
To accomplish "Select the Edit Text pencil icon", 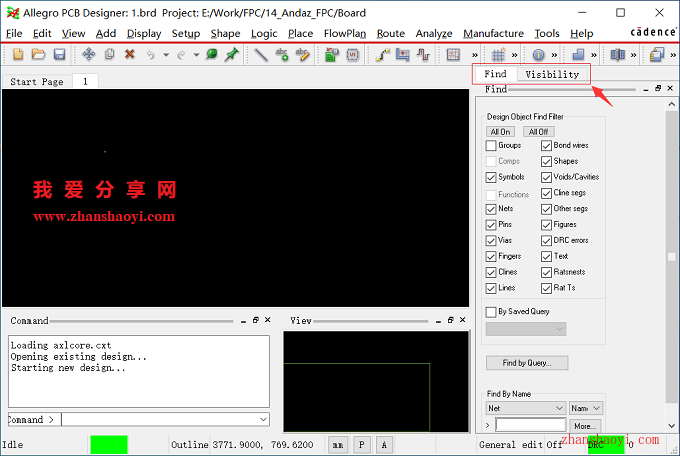I will [x=302, y=54].
